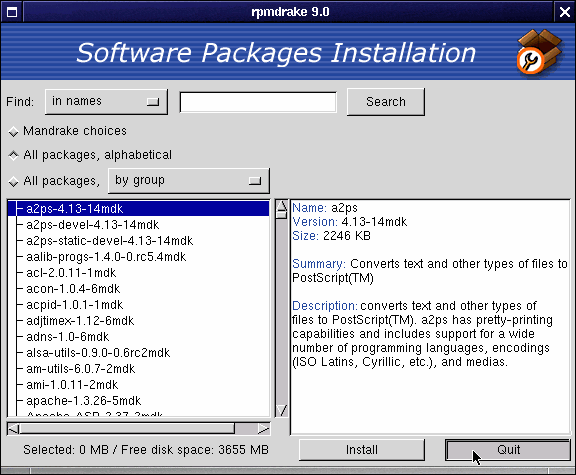This screenshot has width=576, height=475.
Task: Select a2ps-4.13-14mdk package row
Action: (x=139, y=209)
